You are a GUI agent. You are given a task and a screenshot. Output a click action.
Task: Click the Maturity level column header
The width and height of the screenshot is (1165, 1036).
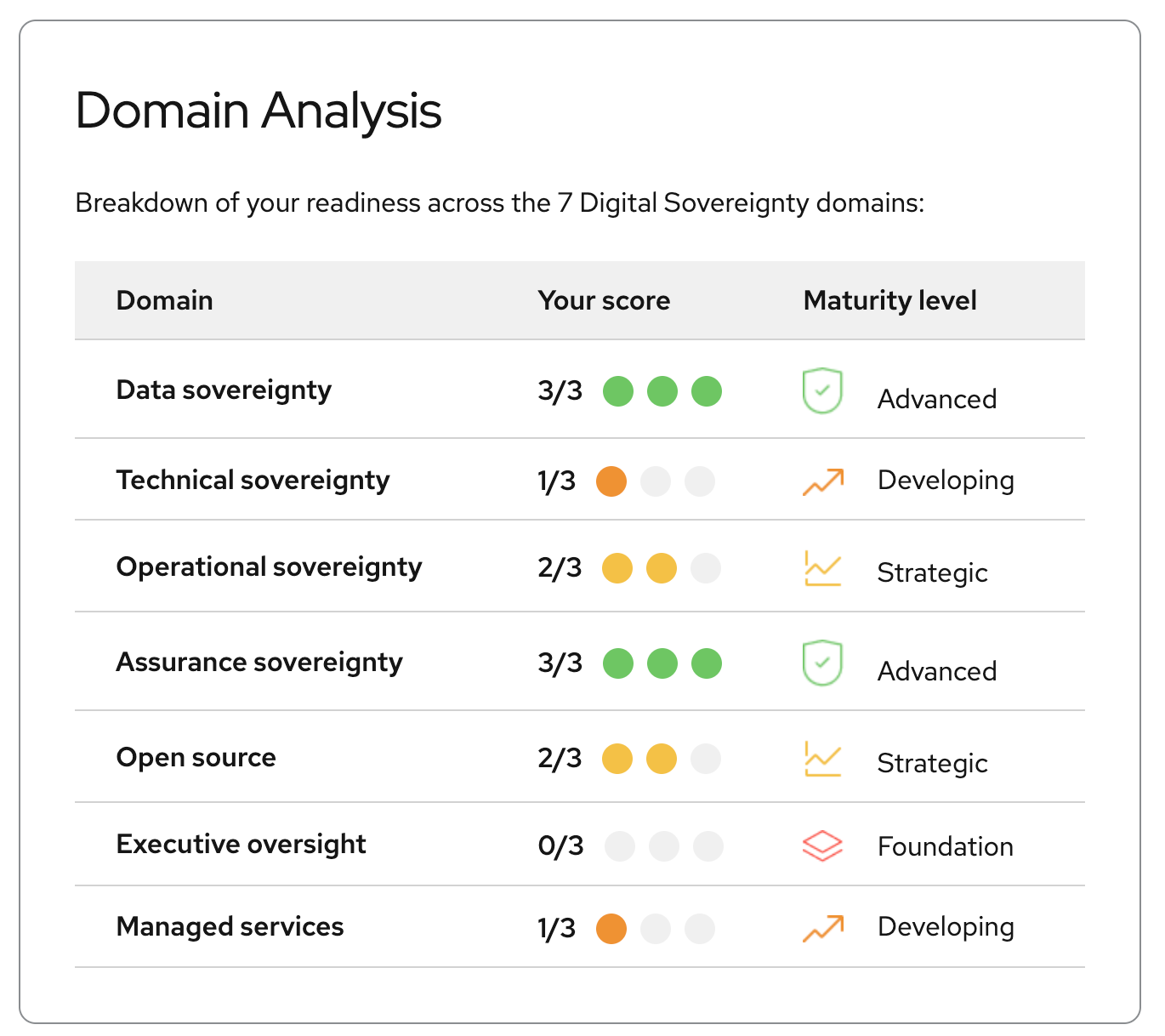(889, 300)
